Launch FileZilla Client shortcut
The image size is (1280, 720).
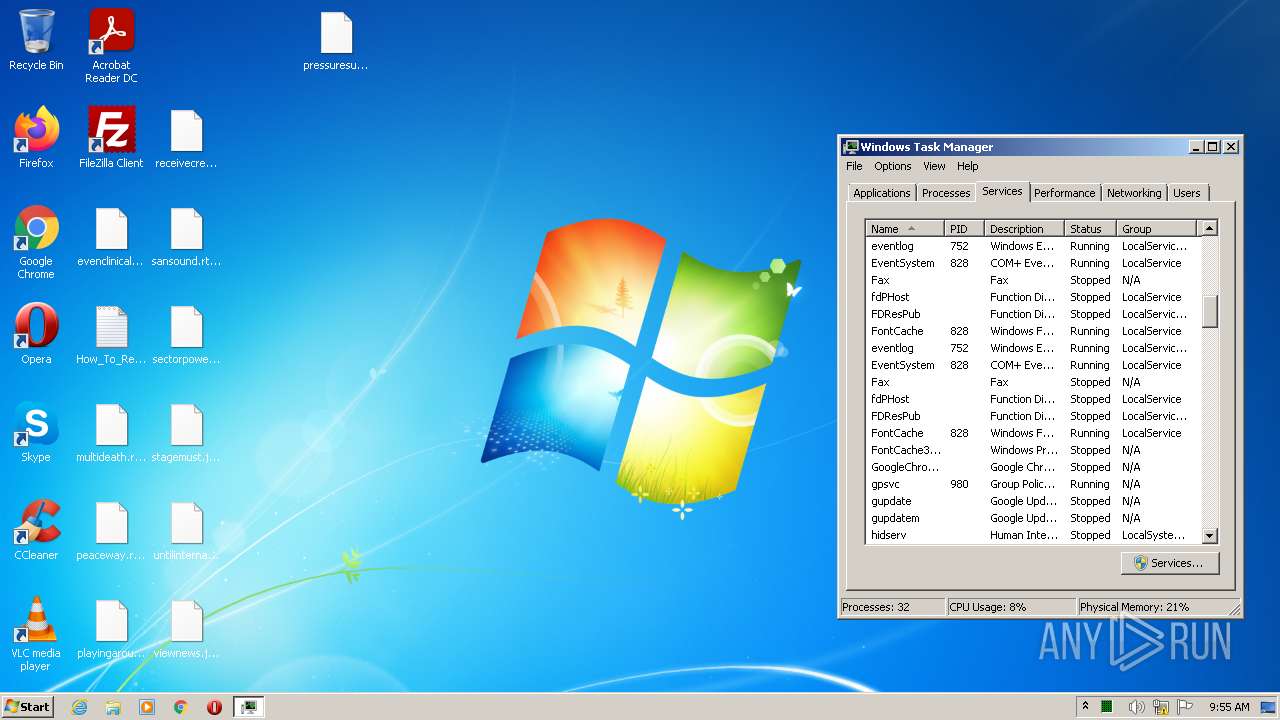point(111,138)
